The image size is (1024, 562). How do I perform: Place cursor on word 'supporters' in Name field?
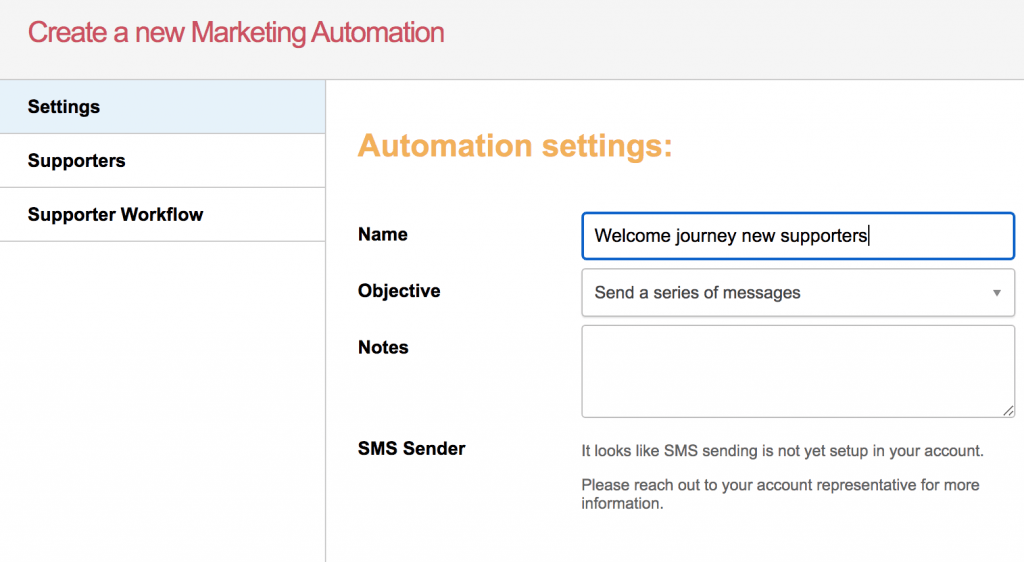825,236
